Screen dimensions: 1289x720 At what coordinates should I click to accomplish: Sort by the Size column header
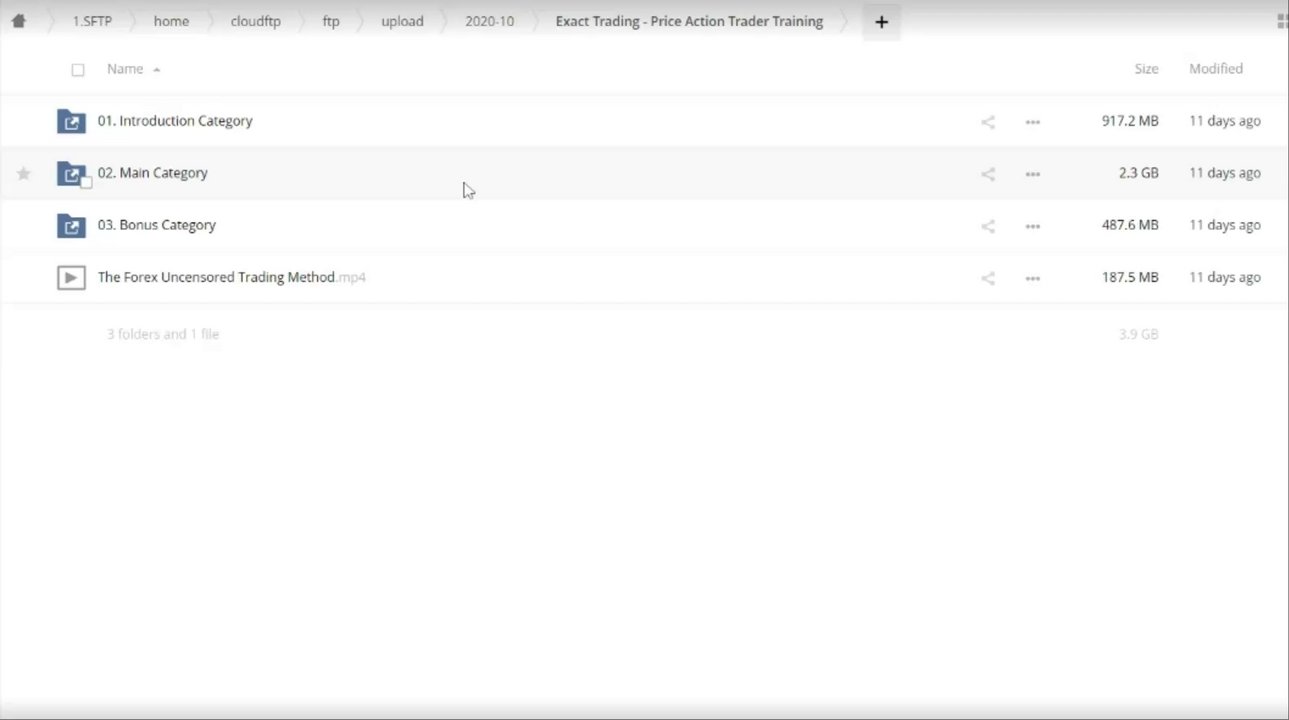pyautogui.click(x=1146, y=69)
